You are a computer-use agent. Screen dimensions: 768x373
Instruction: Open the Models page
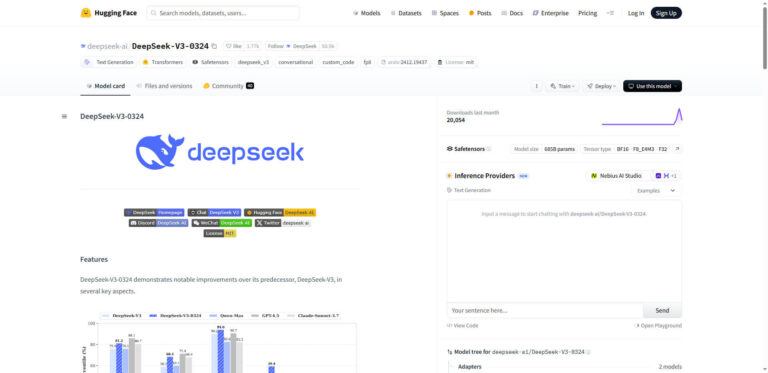click(366, 13)
